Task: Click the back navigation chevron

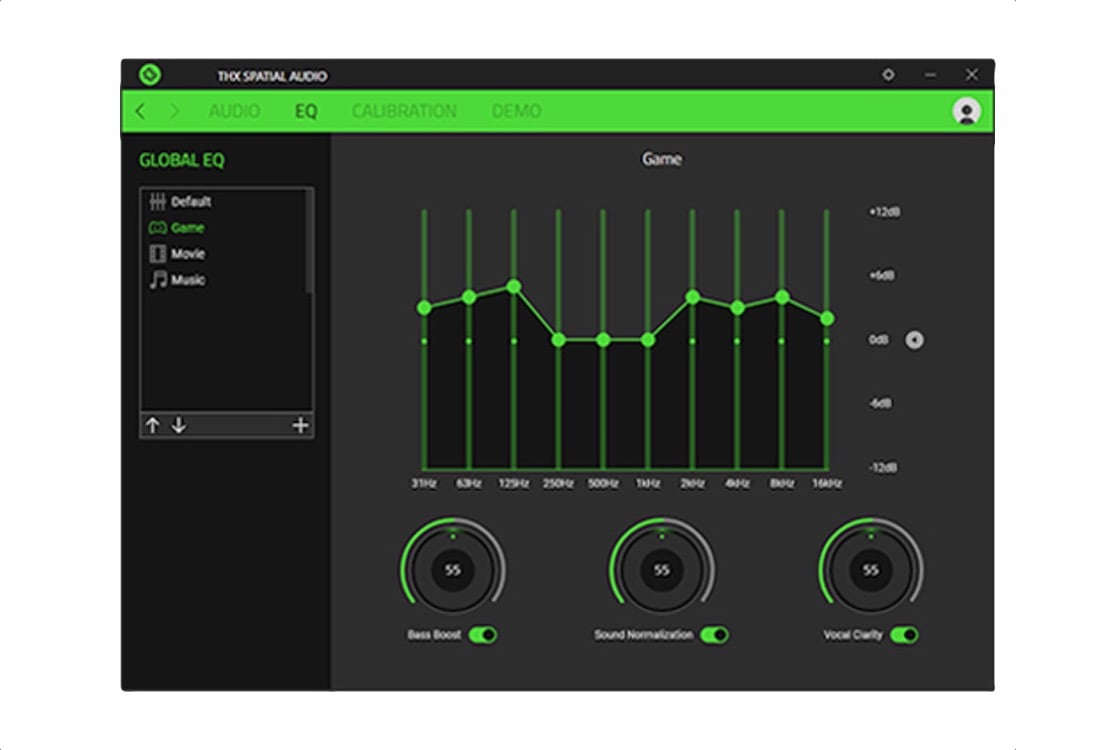Action: 140,112
